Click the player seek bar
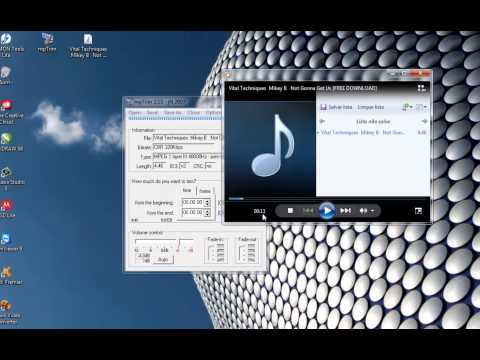The height and width of the screenshot is (360, 480). point(327,199)
